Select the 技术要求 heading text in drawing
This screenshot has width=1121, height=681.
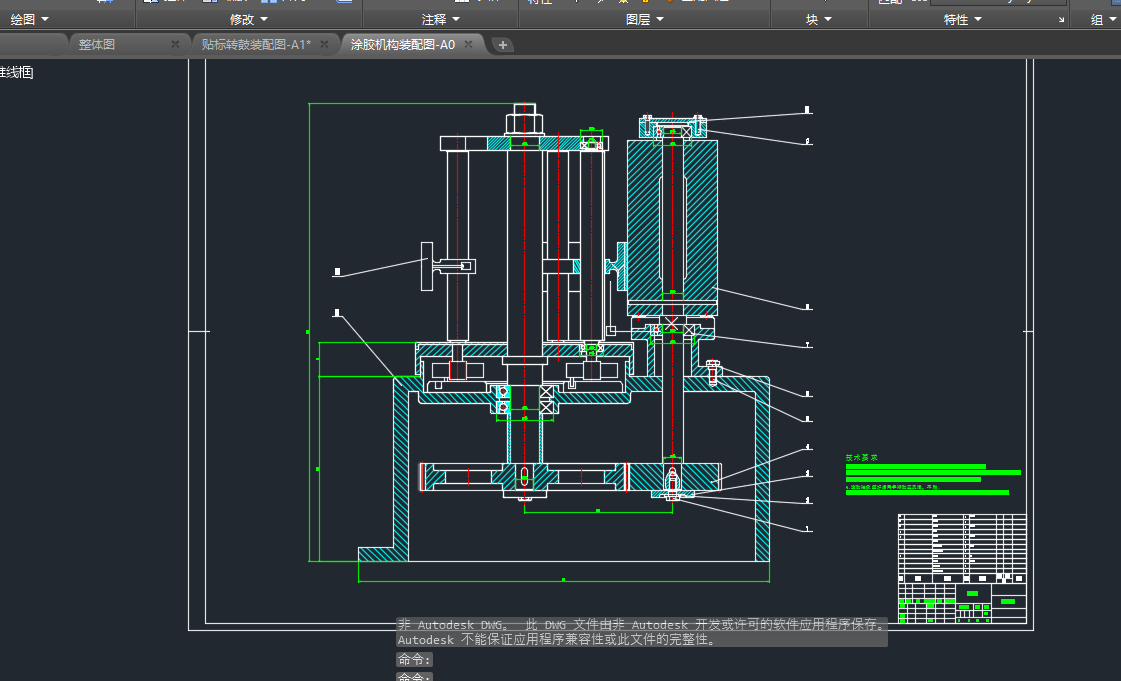[x=862, y=458]
